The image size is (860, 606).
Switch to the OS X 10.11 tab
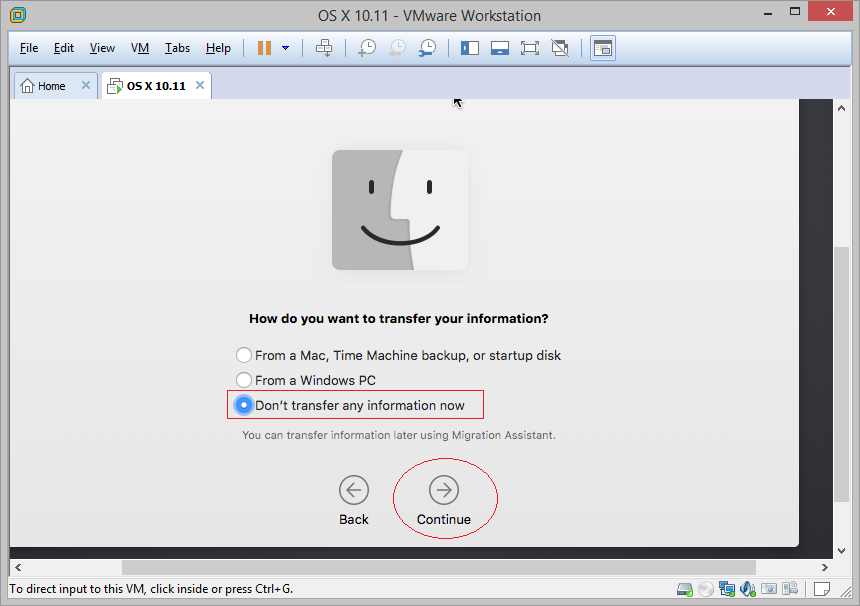point(156,86)
